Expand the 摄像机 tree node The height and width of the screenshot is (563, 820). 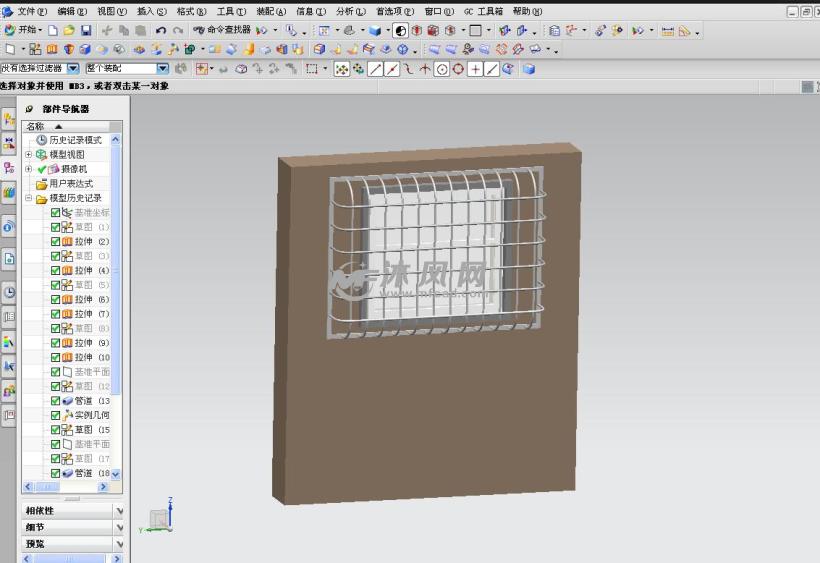(x=29, y=169)
